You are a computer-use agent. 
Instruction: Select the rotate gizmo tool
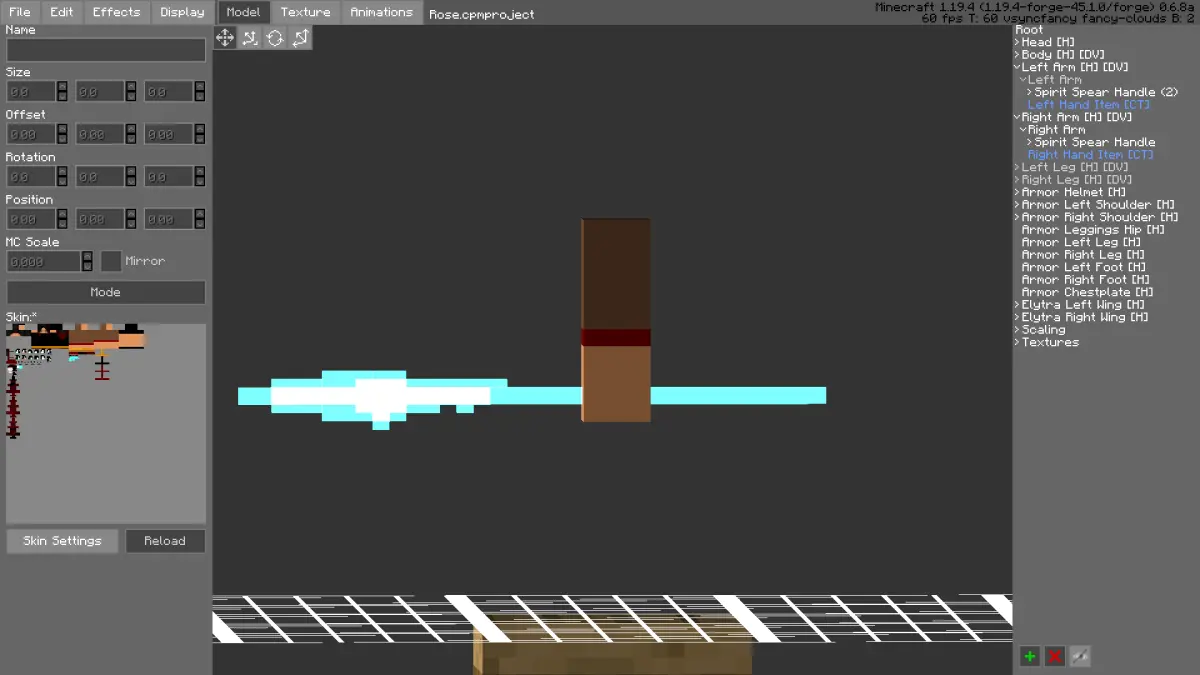point(275,38)
